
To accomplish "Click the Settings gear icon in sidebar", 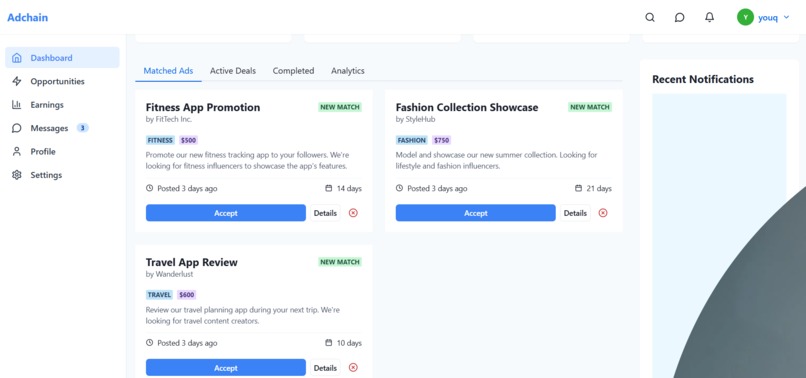I will (x=17, y=175).
